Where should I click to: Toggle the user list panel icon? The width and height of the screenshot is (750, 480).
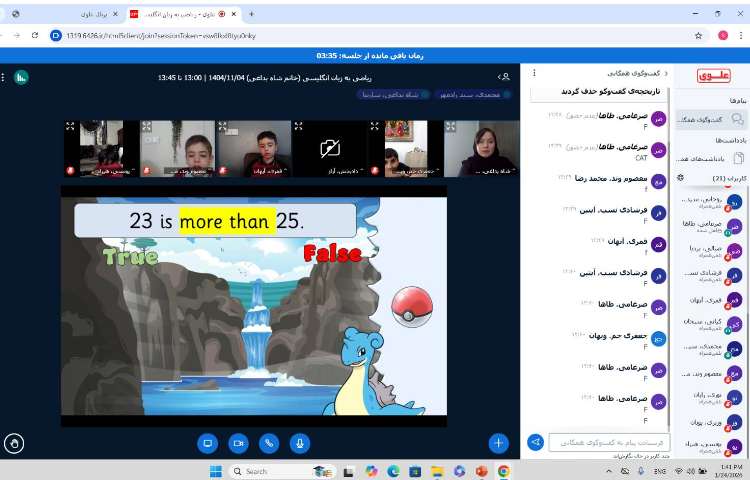pos(503,76)
